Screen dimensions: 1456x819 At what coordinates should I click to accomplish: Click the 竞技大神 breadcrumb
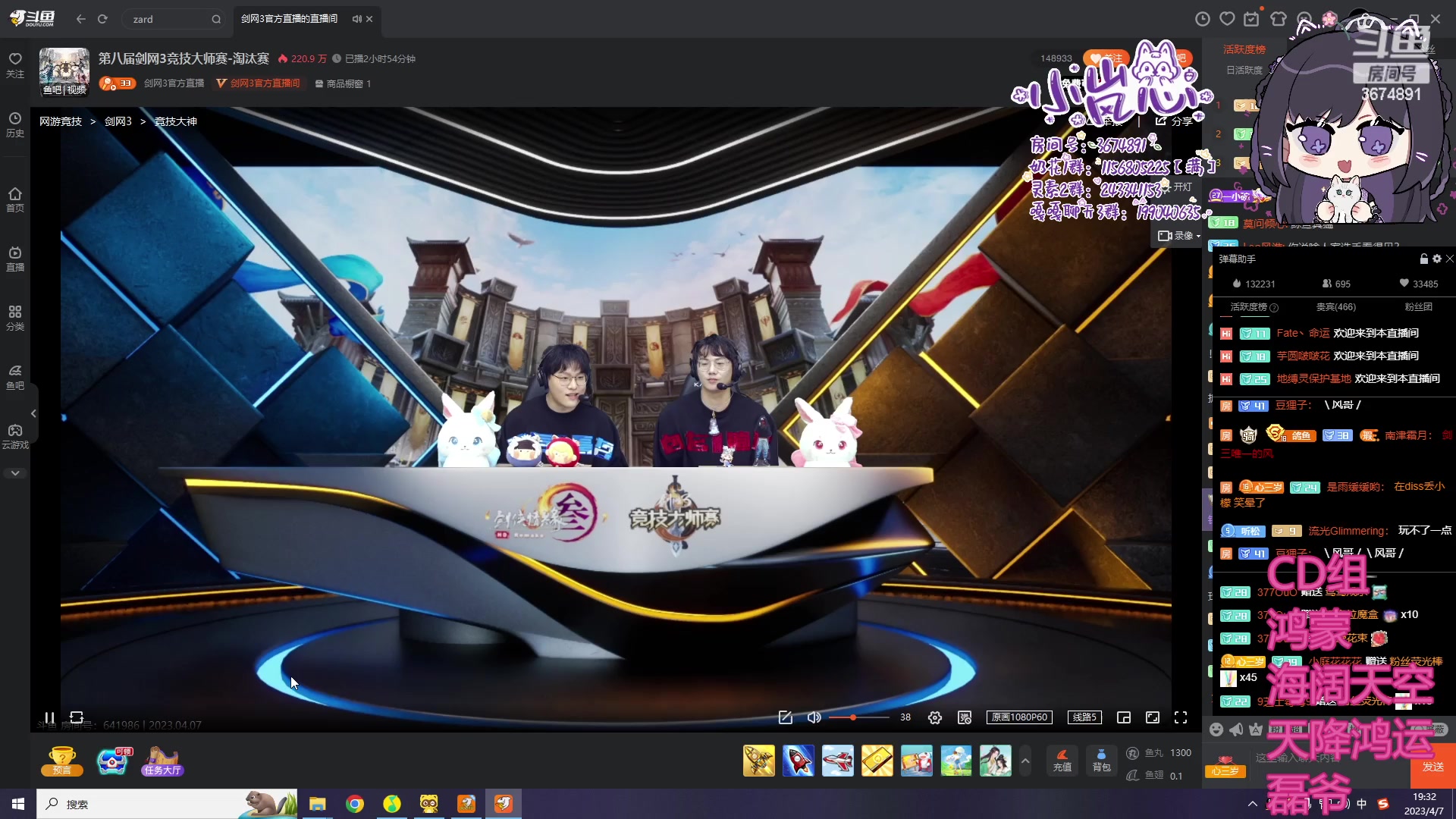point(176,121)
